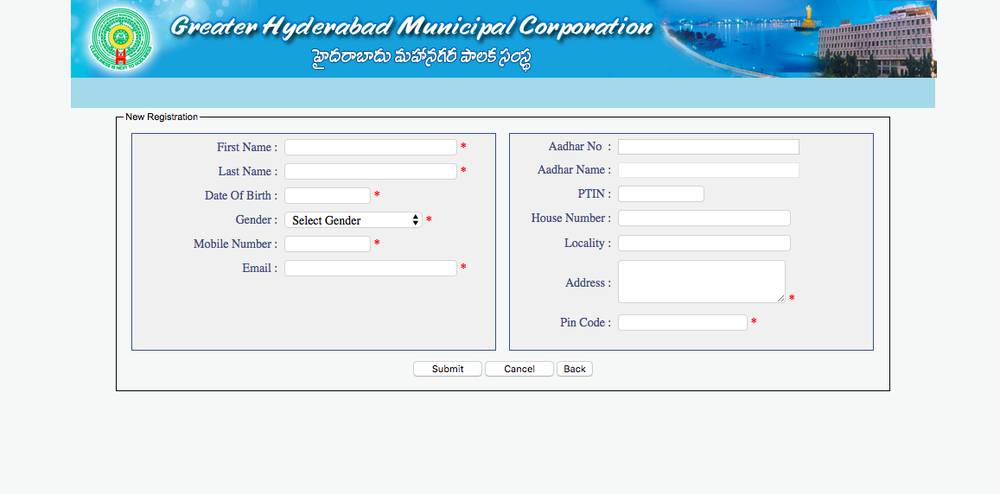The height and width of the screenshot is (494, 1000).
Task: Click the Mobile Number input field
Action: (327, 244)
